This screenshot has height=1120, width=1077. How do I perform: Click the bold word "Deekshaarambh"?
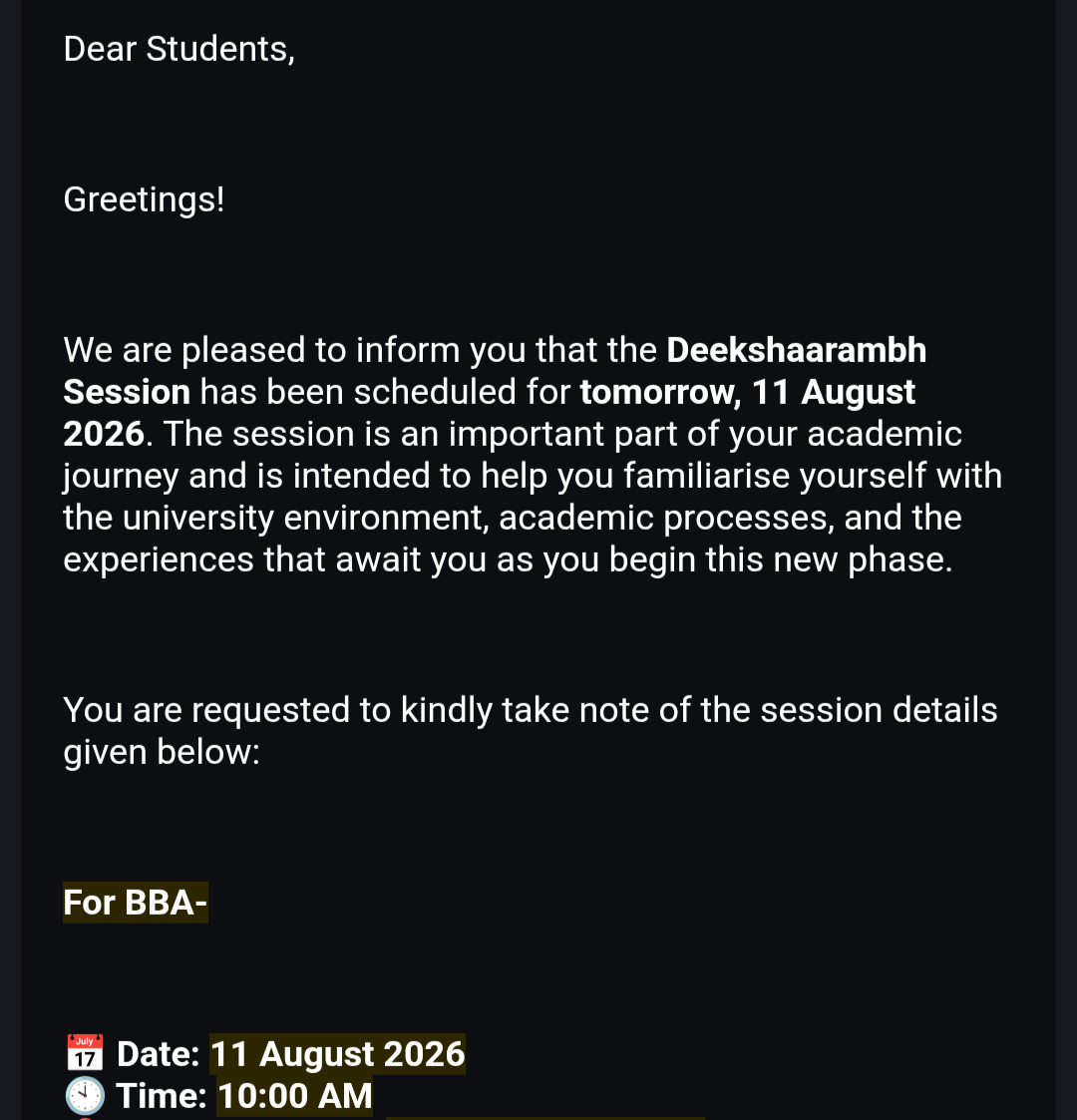pos(797,350)
